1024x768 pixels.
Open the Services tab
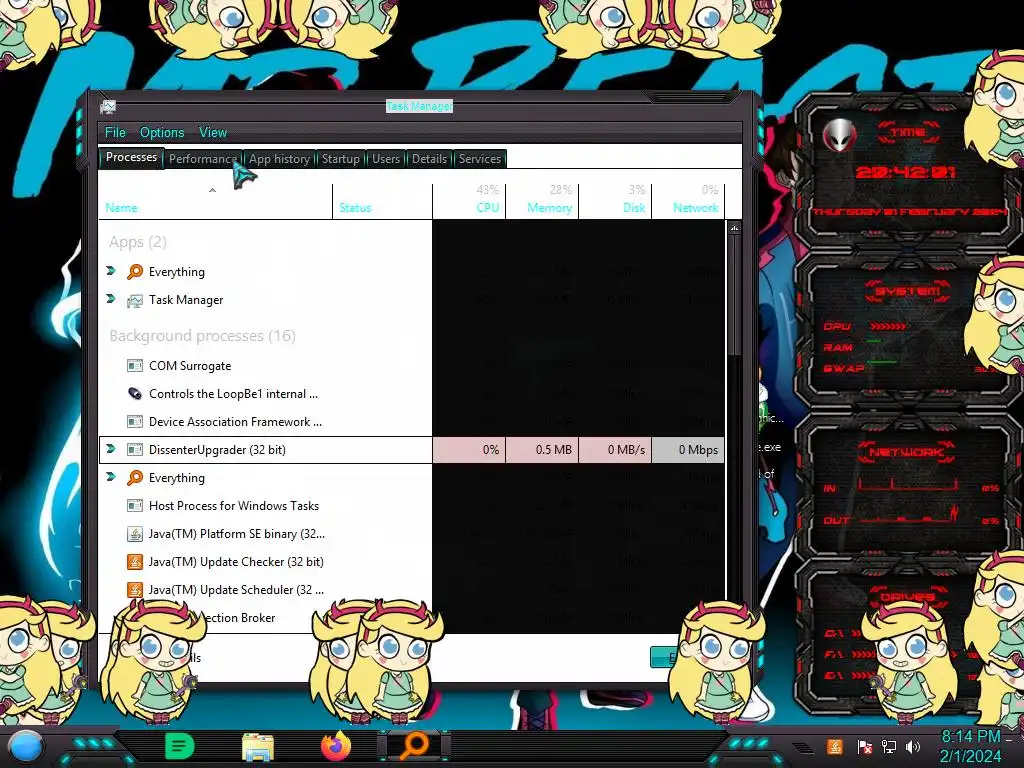click(479, 159)
